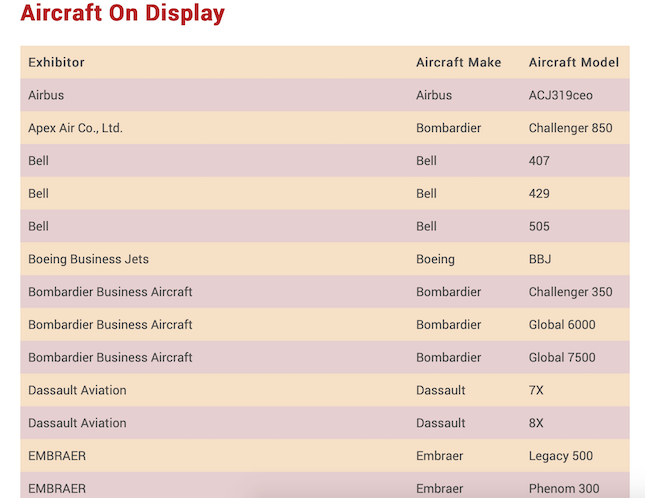Click the ACJ319ceo model cell
The width and height of the screenshot is (645, 498).
563,95
